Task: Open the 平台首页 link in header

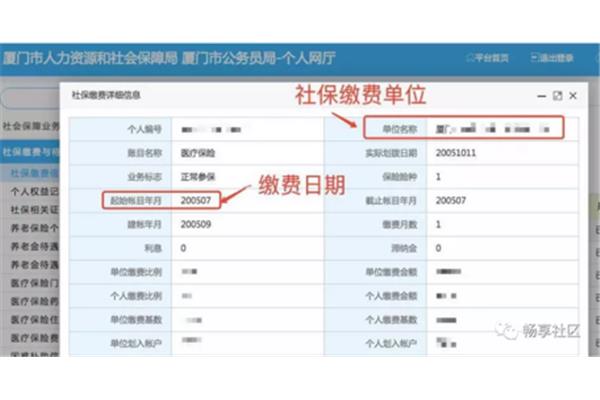Action: (488, 58)
